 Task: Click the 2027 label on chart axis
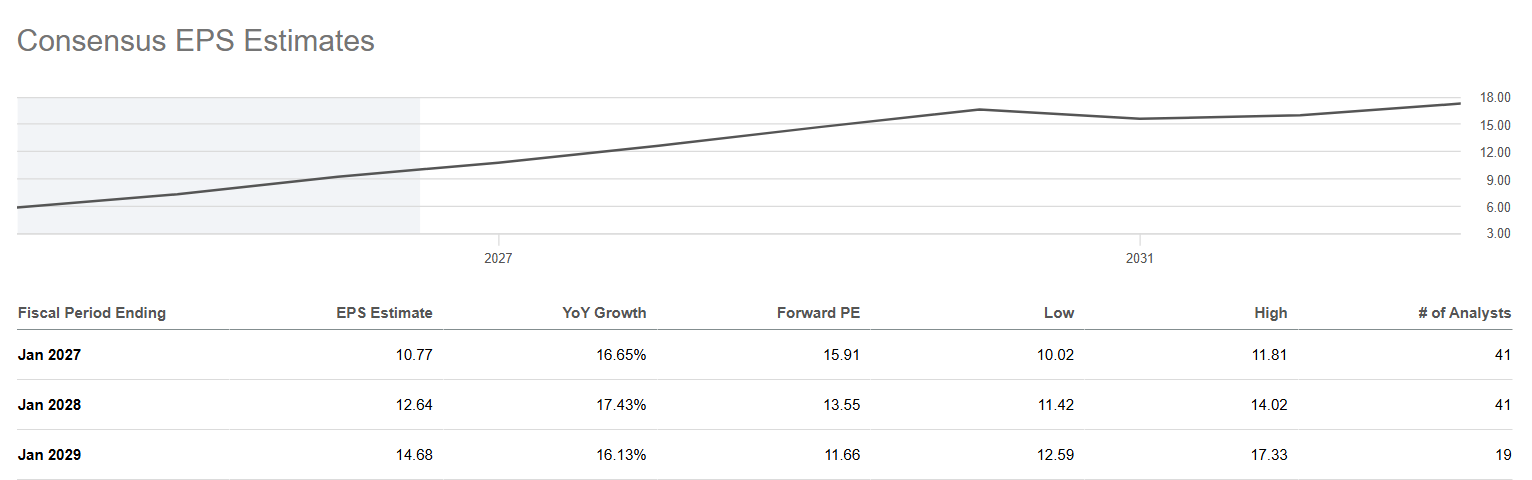(x=498, y=258)
